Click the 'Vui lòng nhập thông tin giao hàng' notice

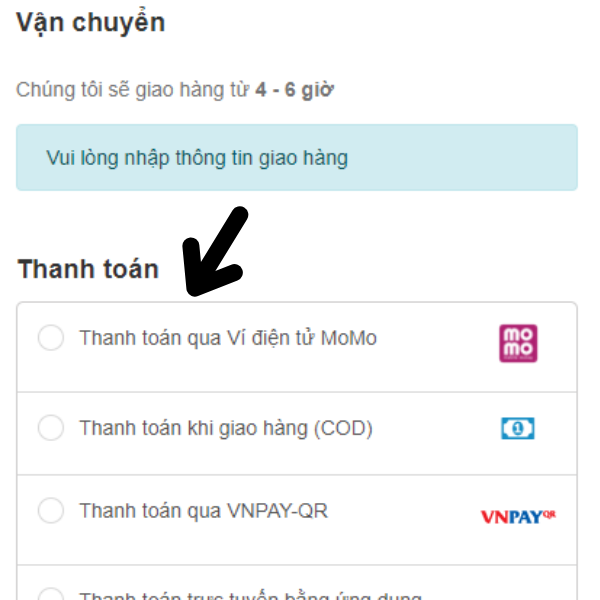[197, 157]
